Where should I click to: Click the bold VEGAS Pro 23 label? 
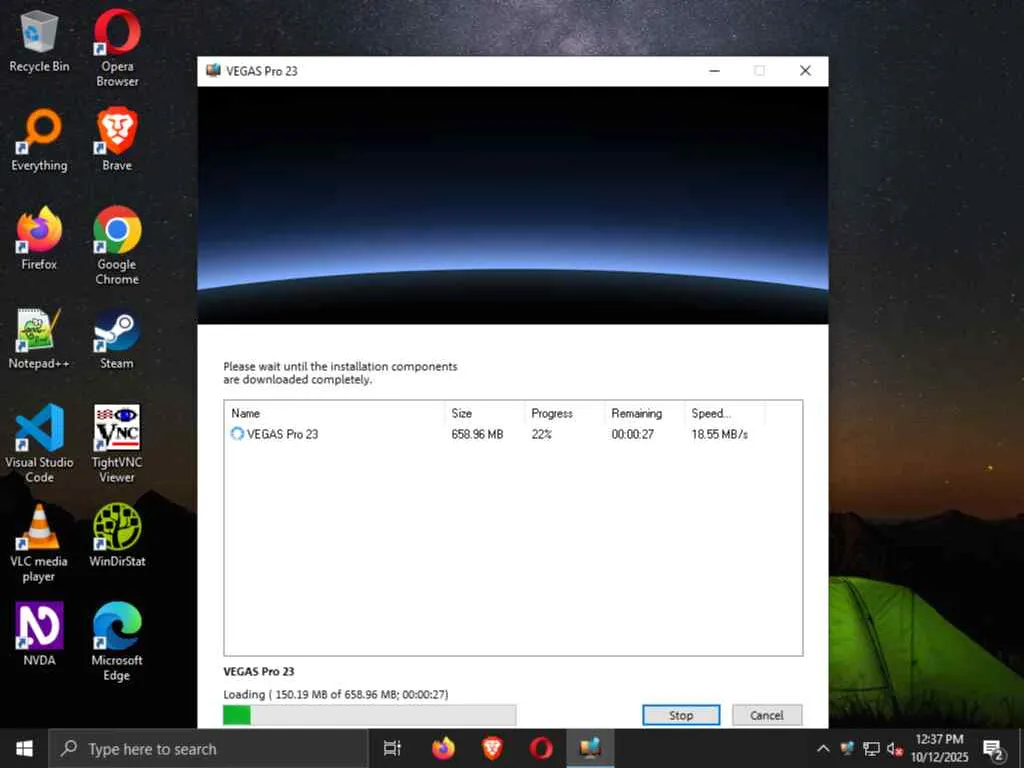point(259,671)
